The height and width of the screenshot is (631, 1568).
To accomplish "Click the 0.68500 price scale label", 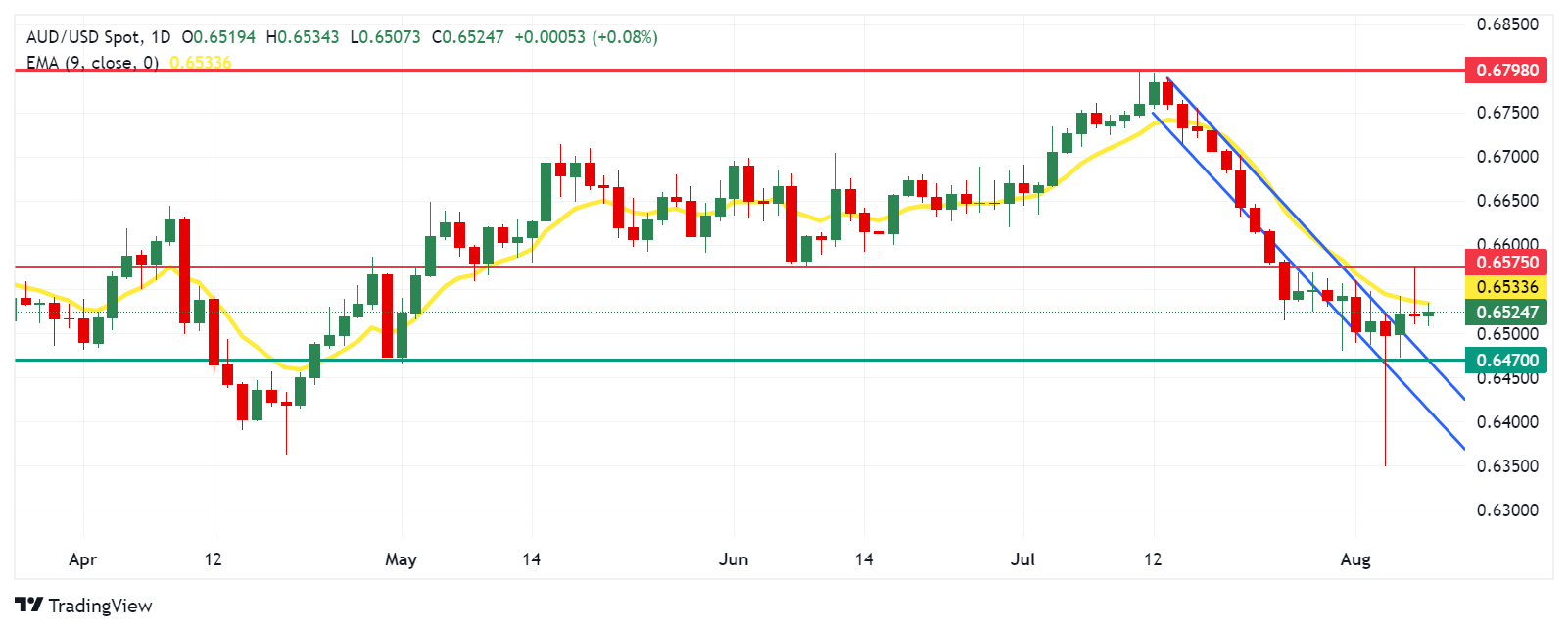I will tap(1506, 24).
